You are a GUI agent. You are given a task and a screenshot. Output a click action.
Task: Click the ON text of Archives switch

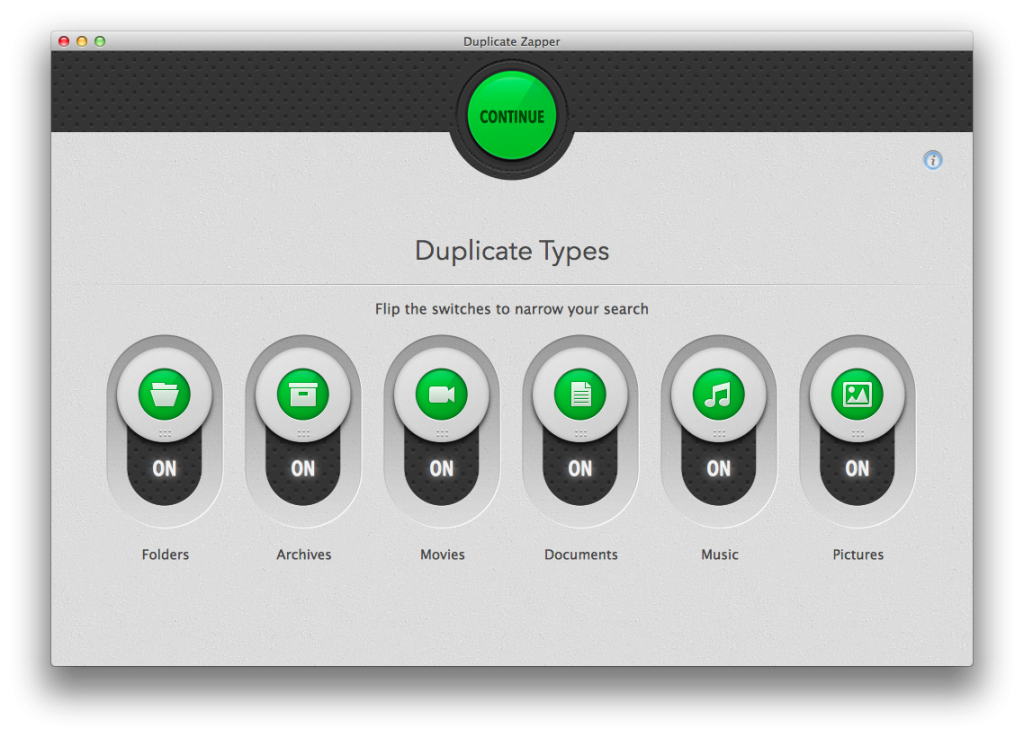click(303, 468)
